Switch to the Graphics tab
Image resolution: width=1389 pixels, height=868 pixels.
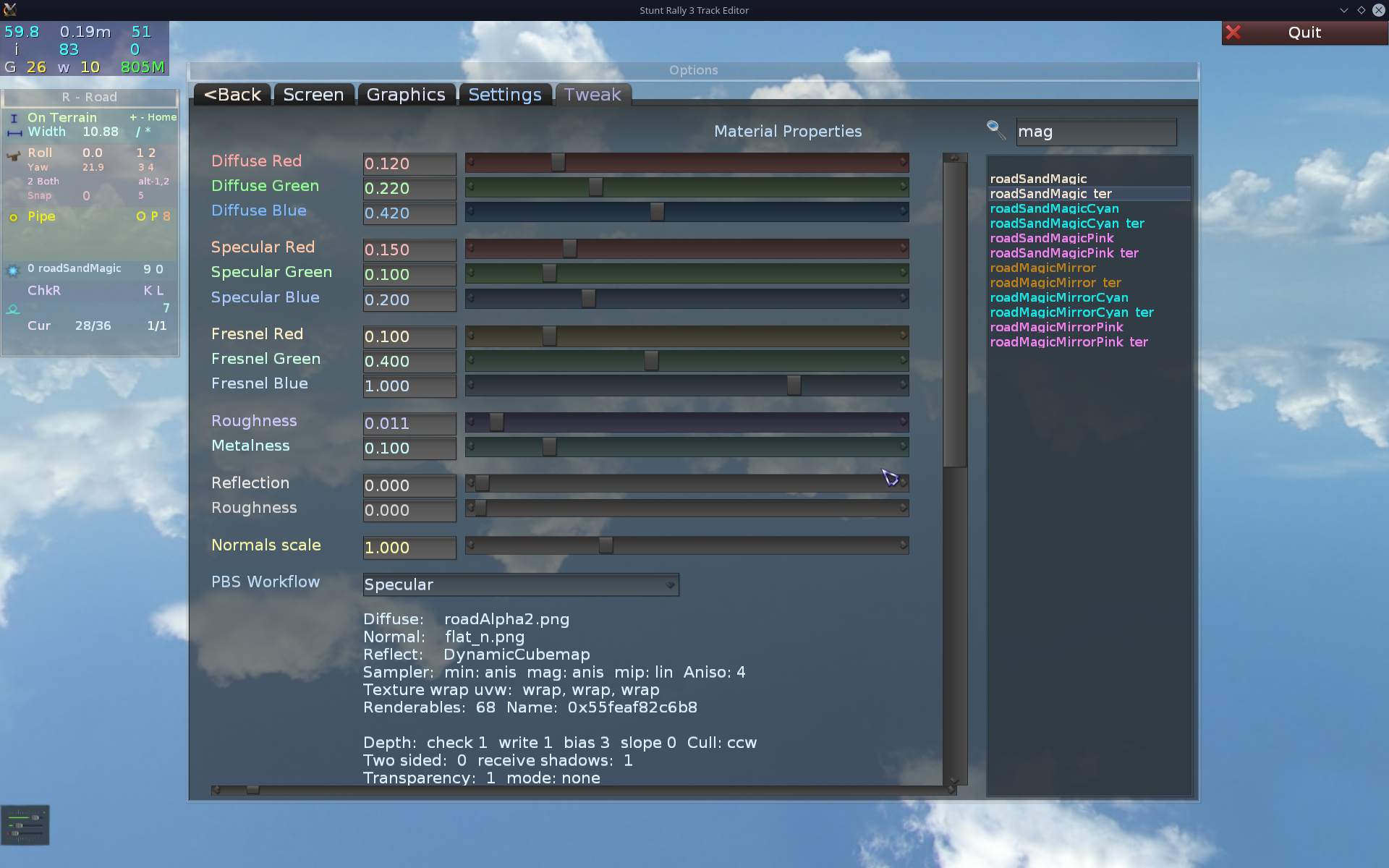(406, 95)
